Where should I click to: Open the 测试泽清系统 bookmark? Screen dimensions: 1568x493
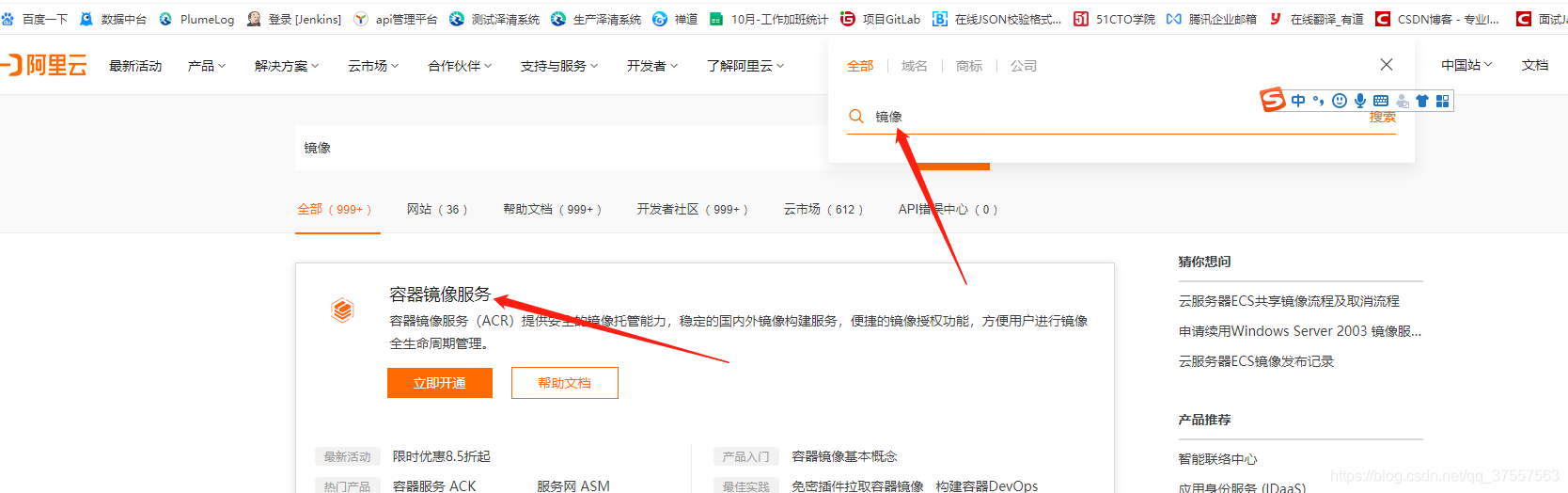494,19
